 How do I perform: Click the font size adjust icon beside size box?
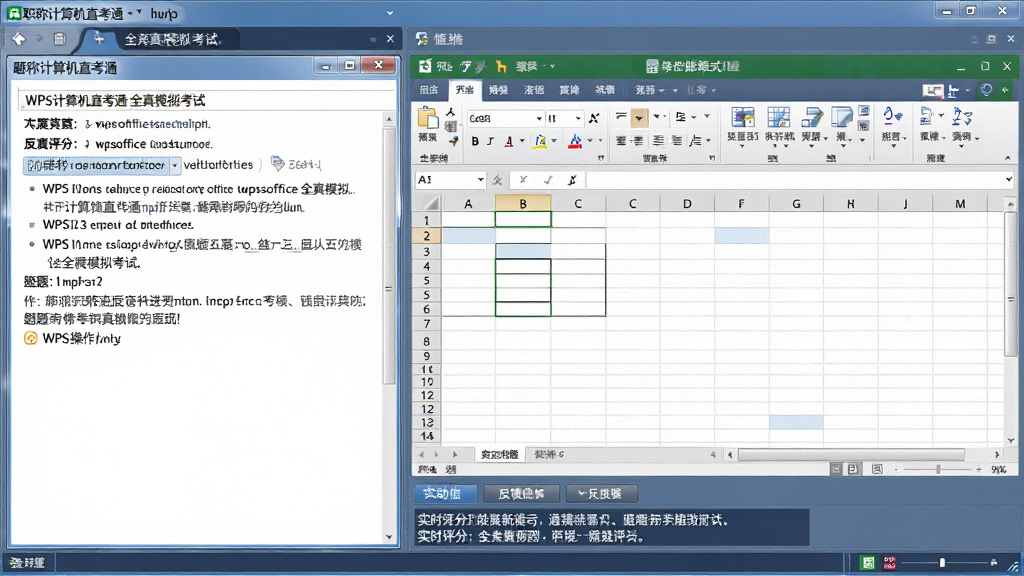594,118
